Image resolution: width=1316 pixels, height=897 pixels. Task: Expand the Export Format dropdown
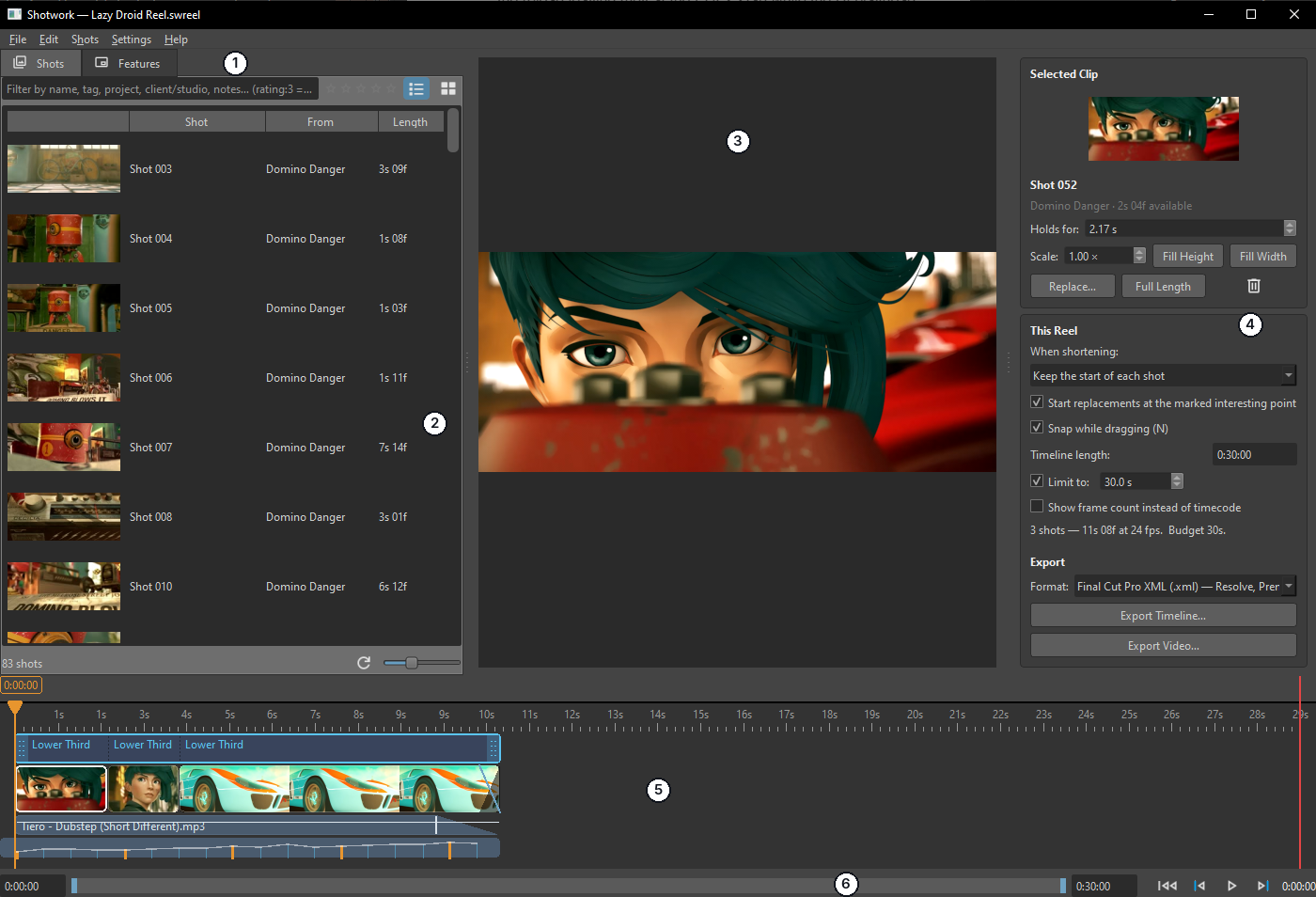1185,586
